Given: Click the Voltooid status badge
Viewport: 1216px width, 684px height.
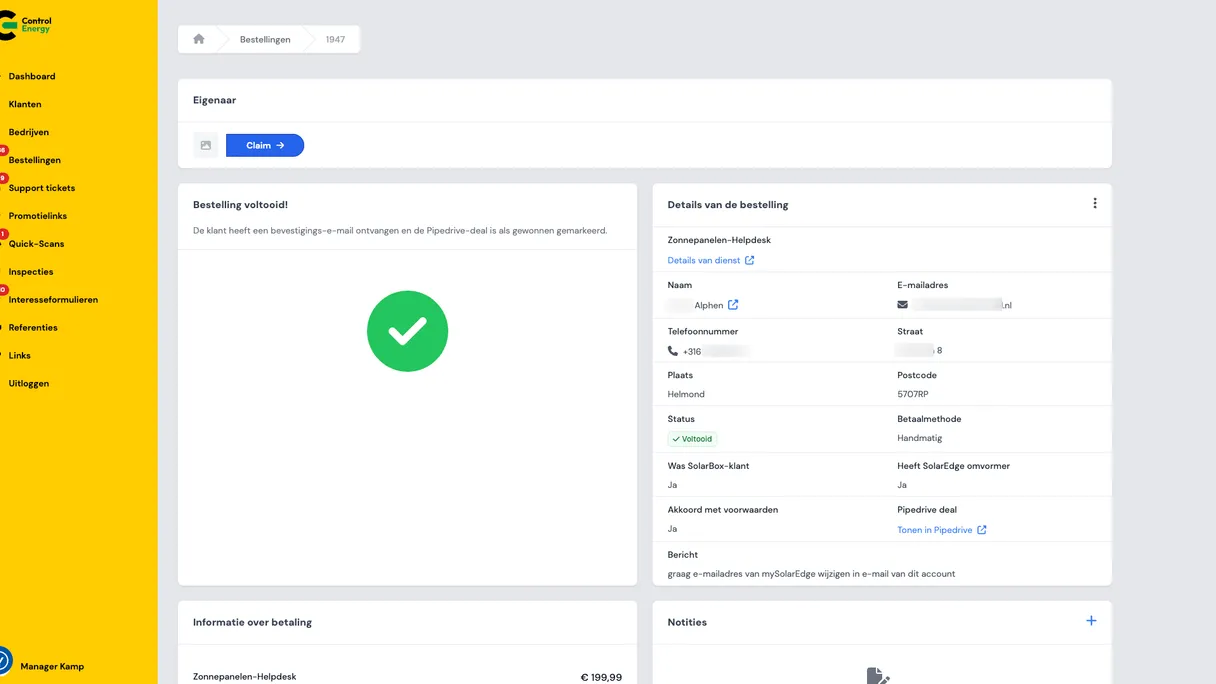Looking at the screenshot, I should [x=692, y=439].
